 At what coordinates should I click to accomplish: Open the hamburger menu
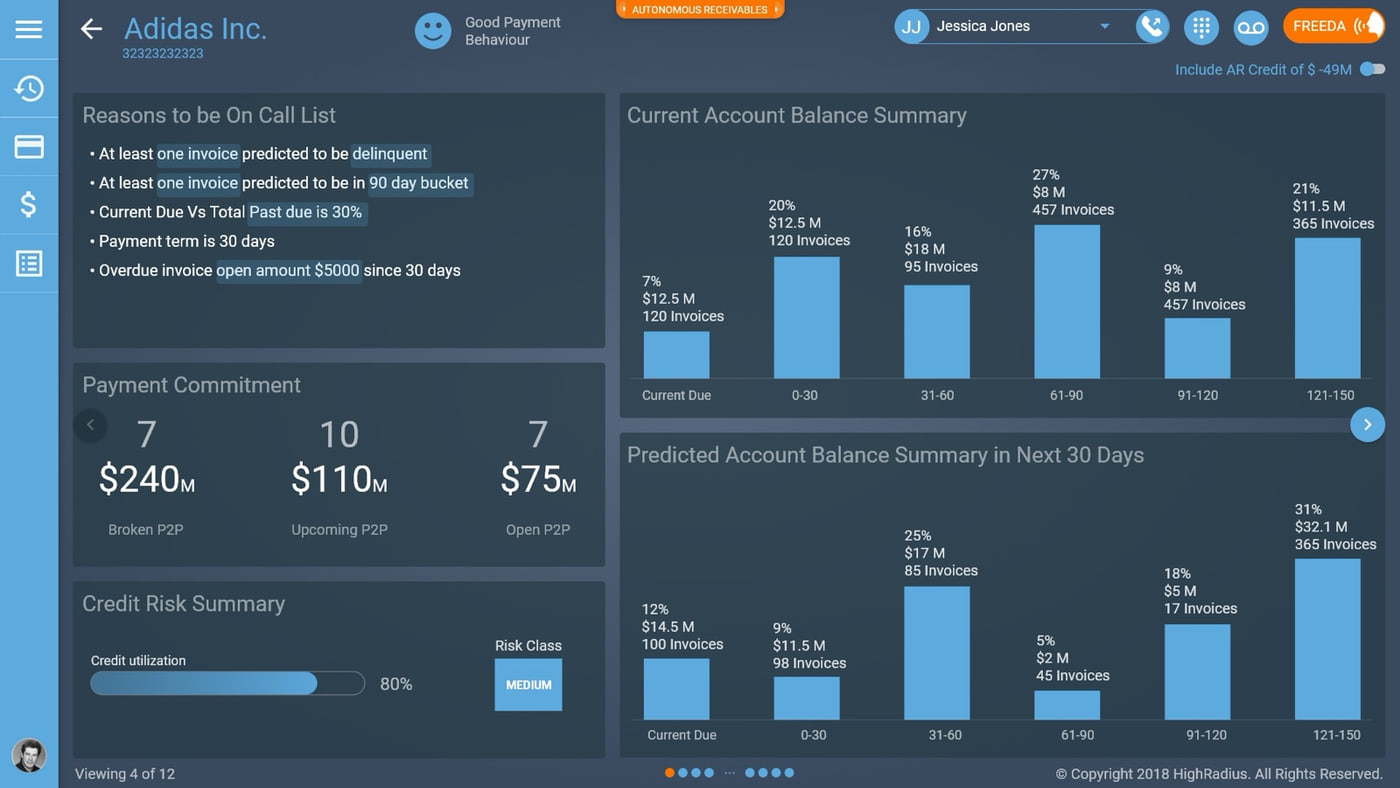point(29,29)
